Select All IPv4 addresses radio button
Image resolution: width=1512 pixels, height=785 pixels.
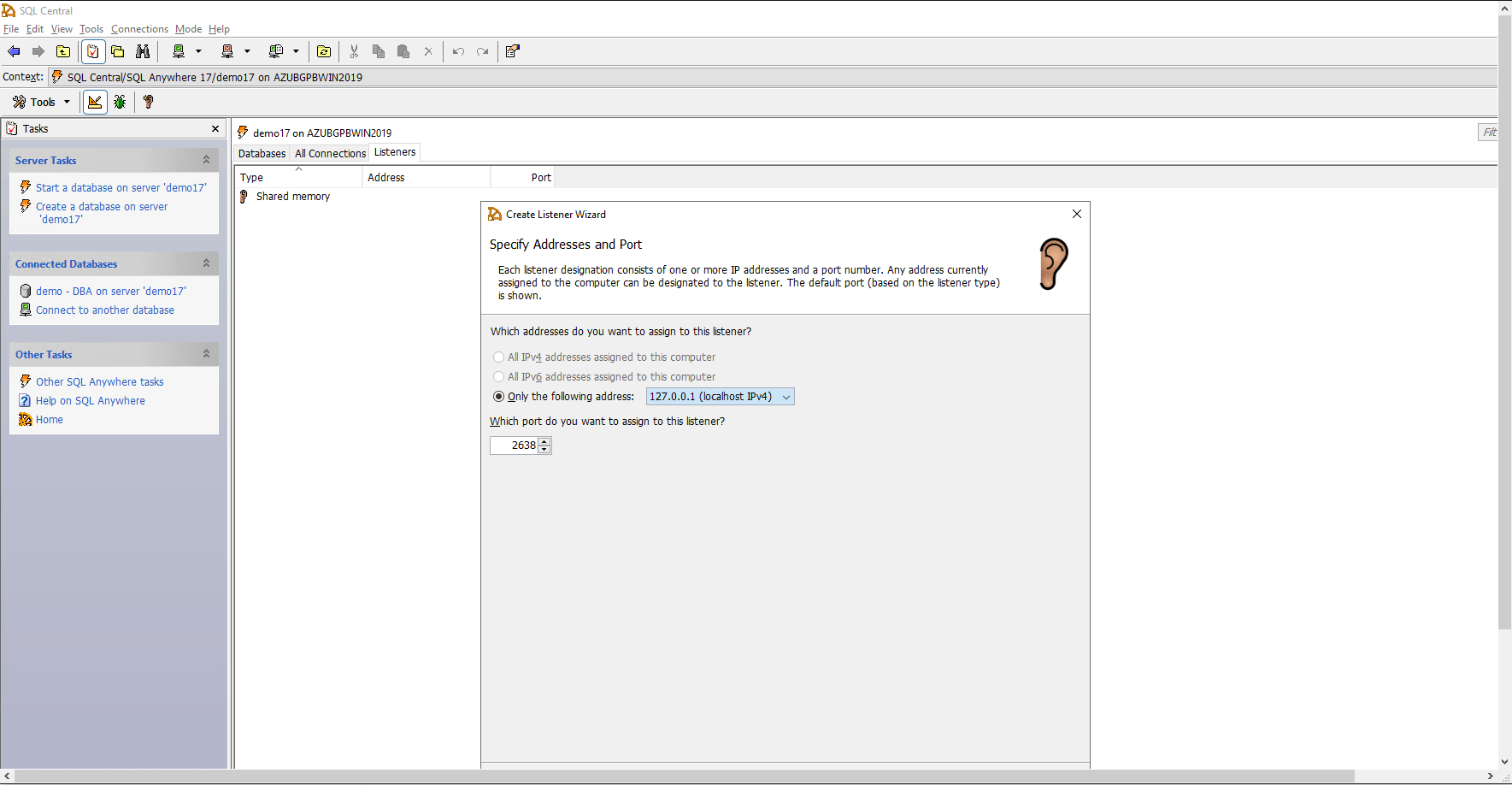coord(498,357)
